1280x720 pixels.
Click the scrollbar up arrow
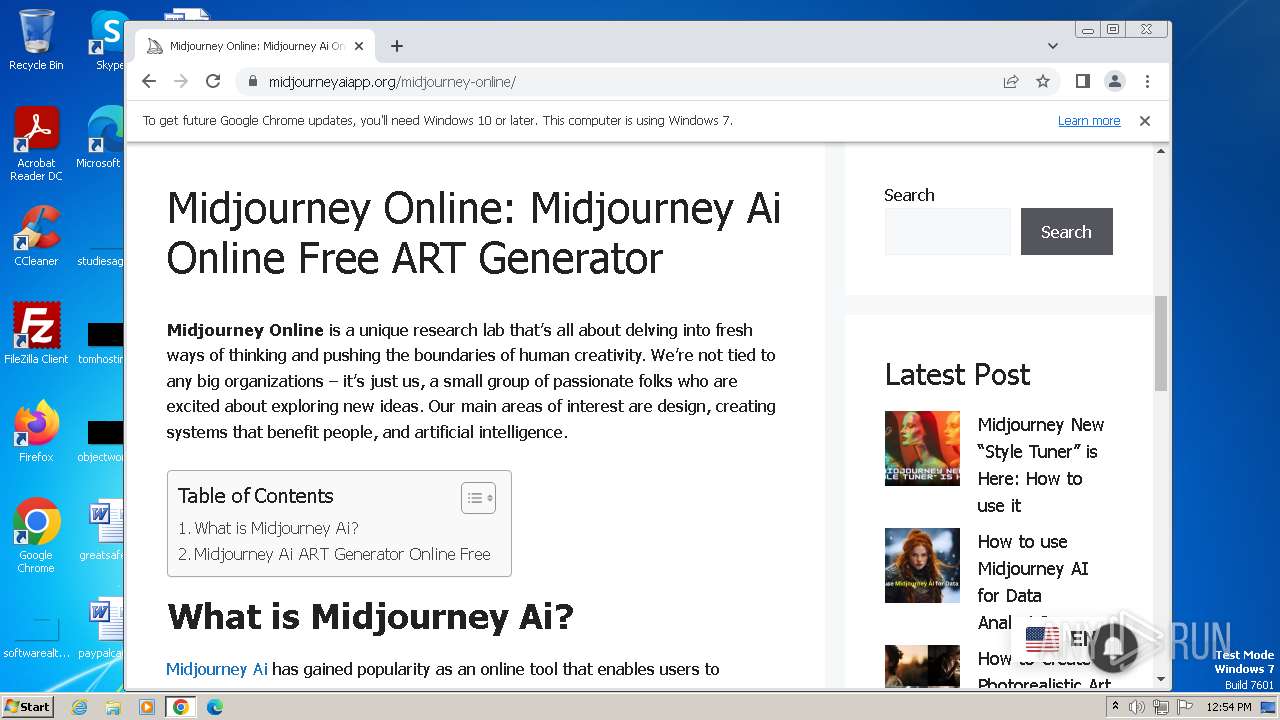(1161, 151)
